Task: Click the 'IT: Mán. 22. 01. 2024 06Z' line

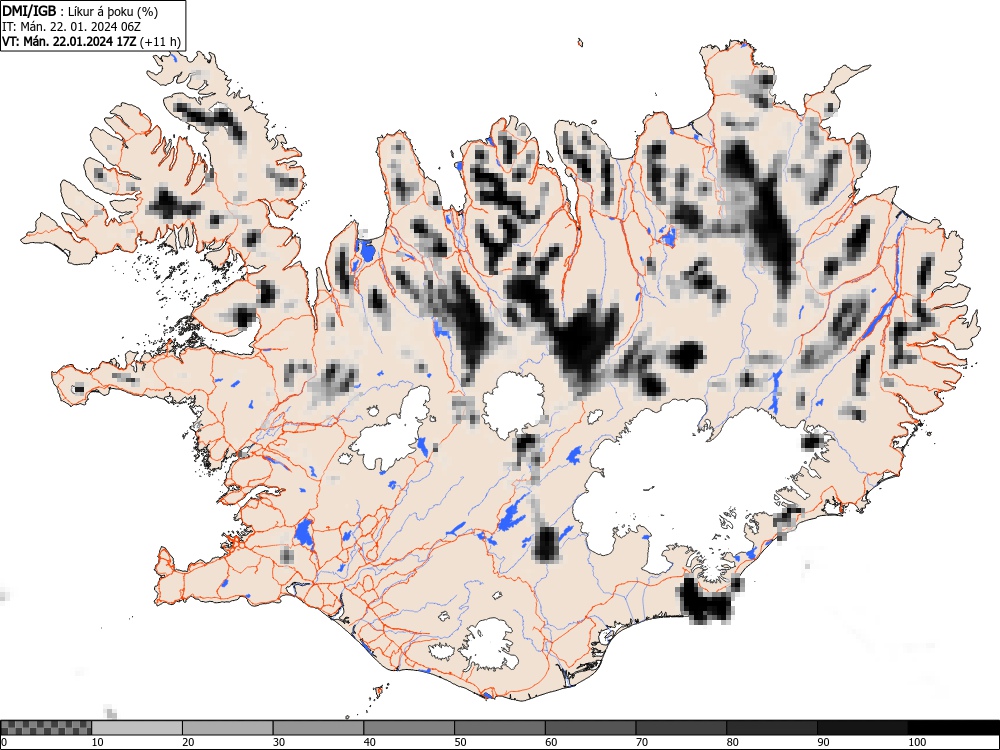Action: click(71, 27)
